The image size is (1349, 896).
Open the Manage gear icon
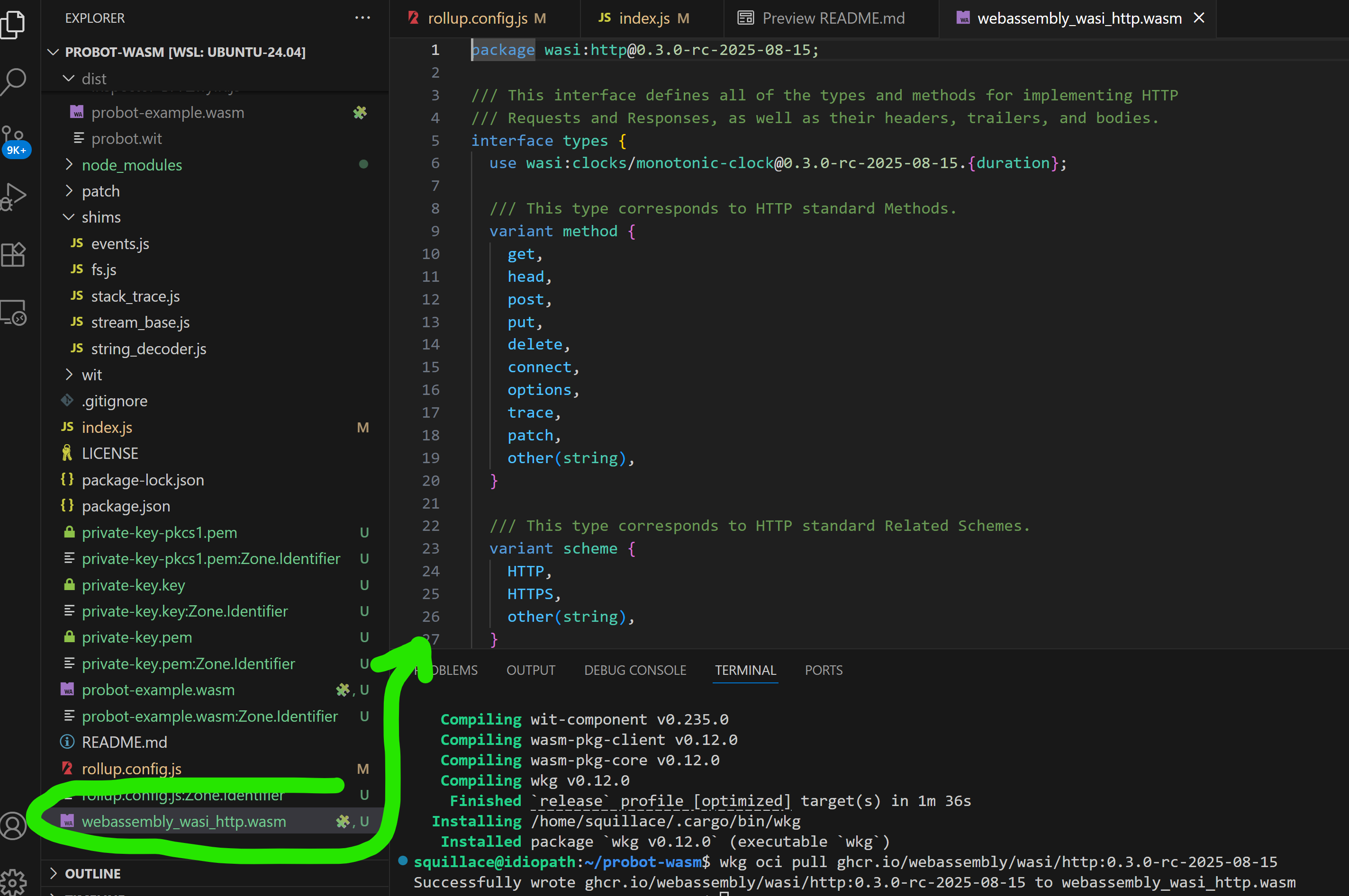tap(14, 882)
